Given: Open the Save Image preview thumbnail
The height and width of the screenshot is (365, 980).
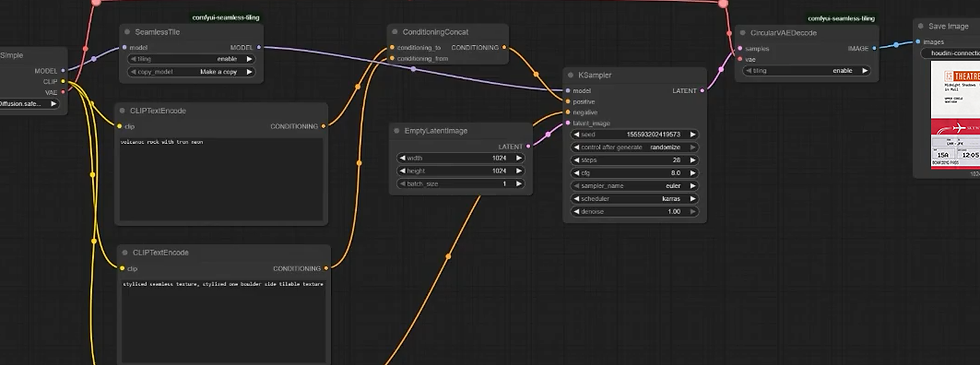Looking at the screenshot, I should [x=956, y=115].
